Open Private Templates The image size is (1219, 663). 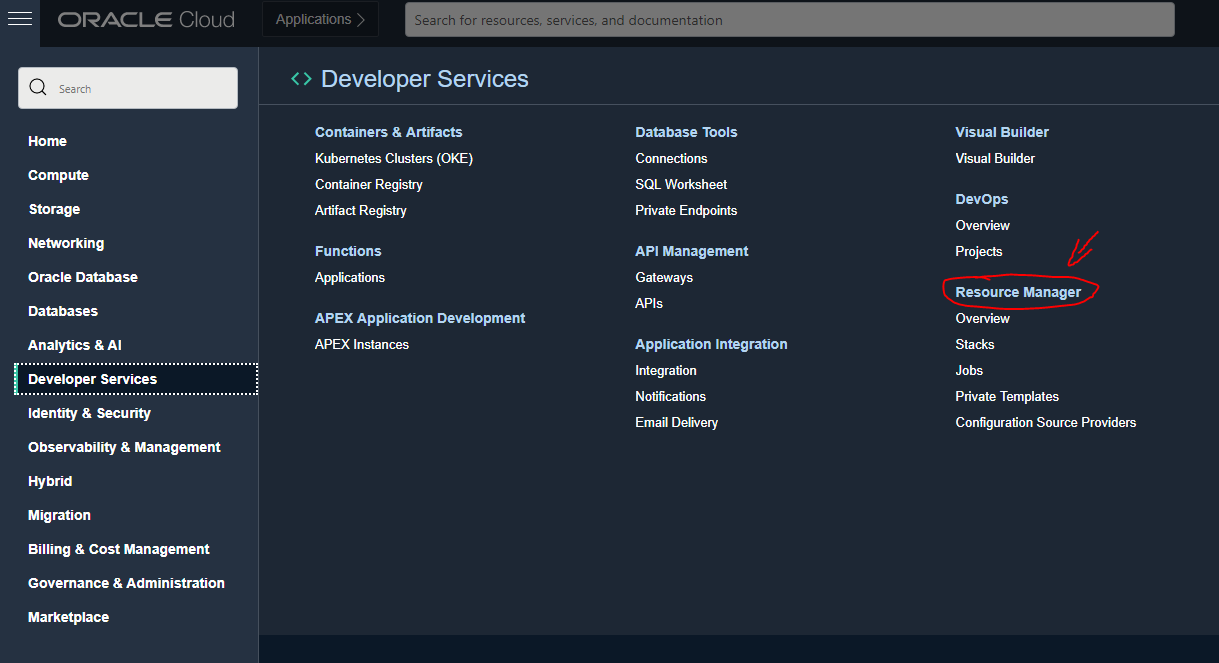(1007, 396)
